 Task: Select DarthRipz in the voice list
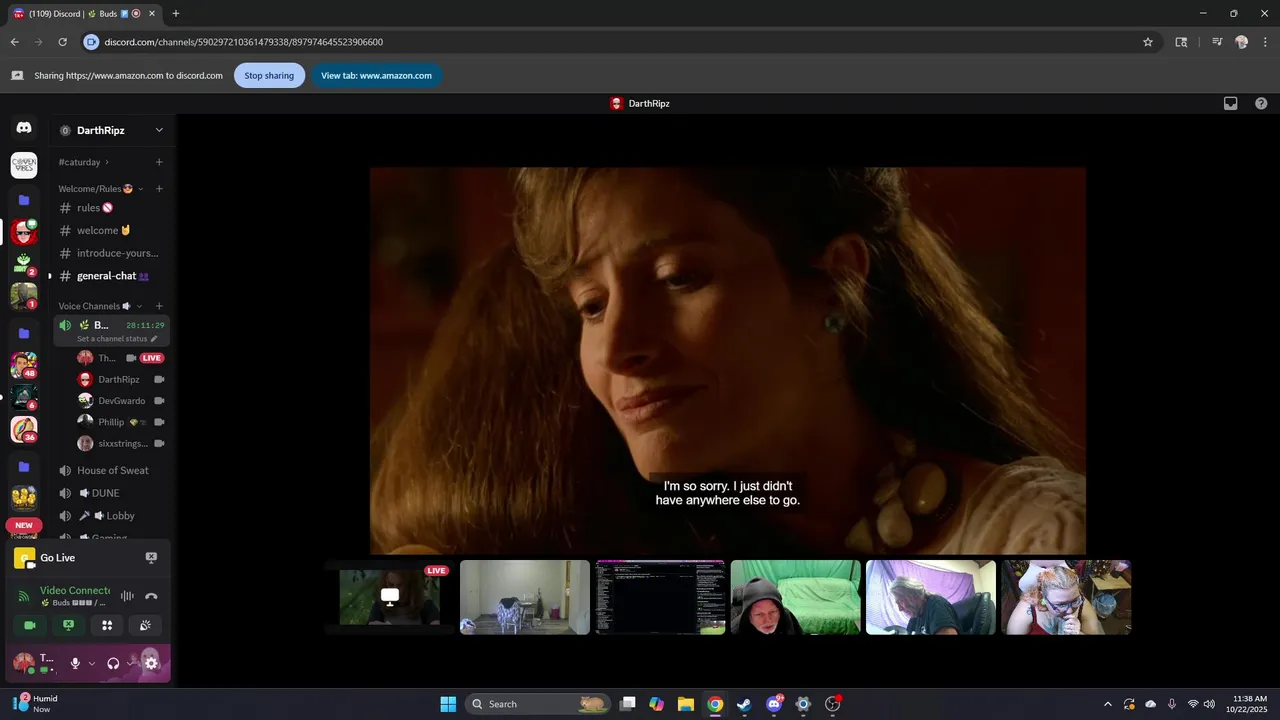click(x=120, y=379)
